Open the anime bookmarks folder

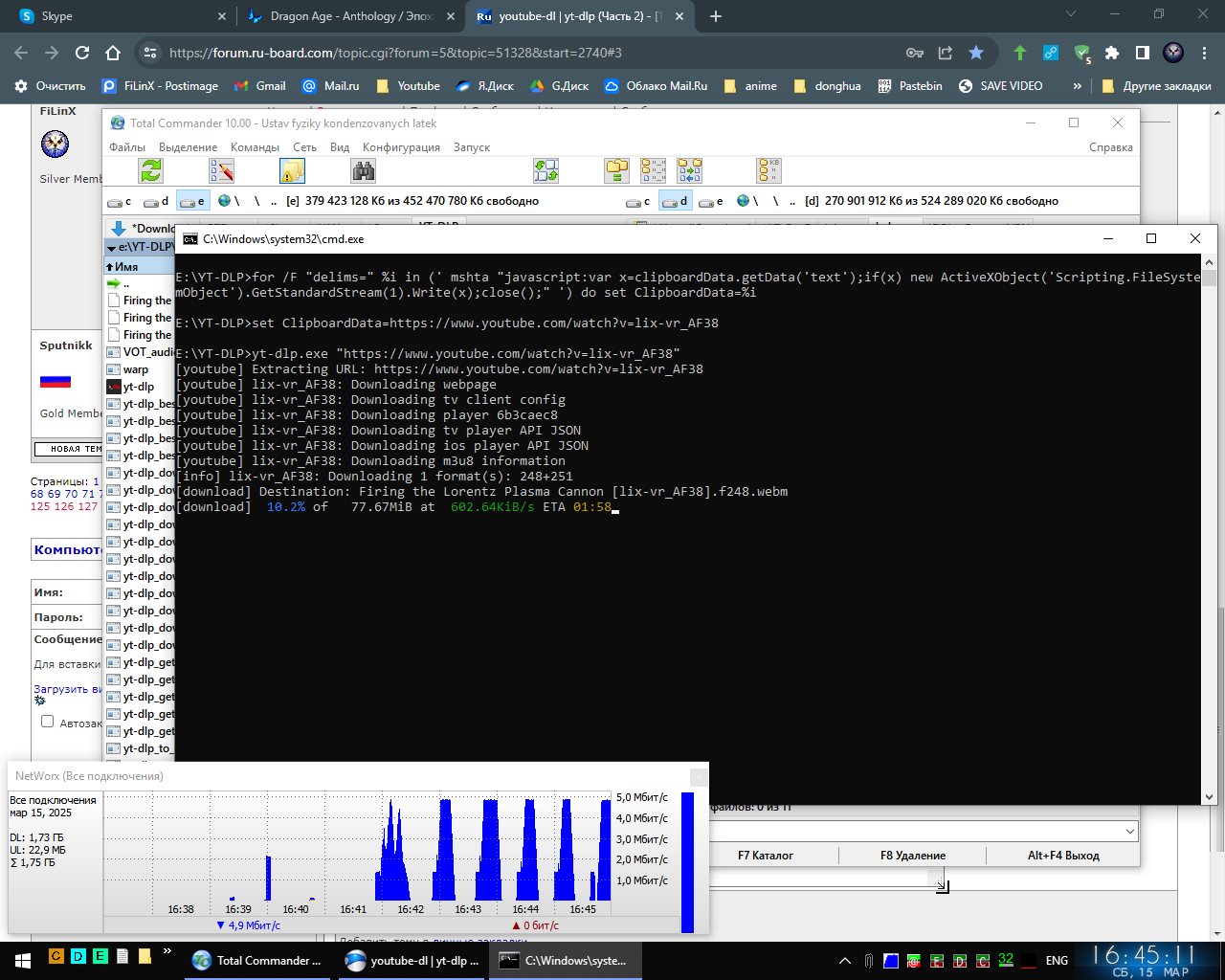[750, 86]
